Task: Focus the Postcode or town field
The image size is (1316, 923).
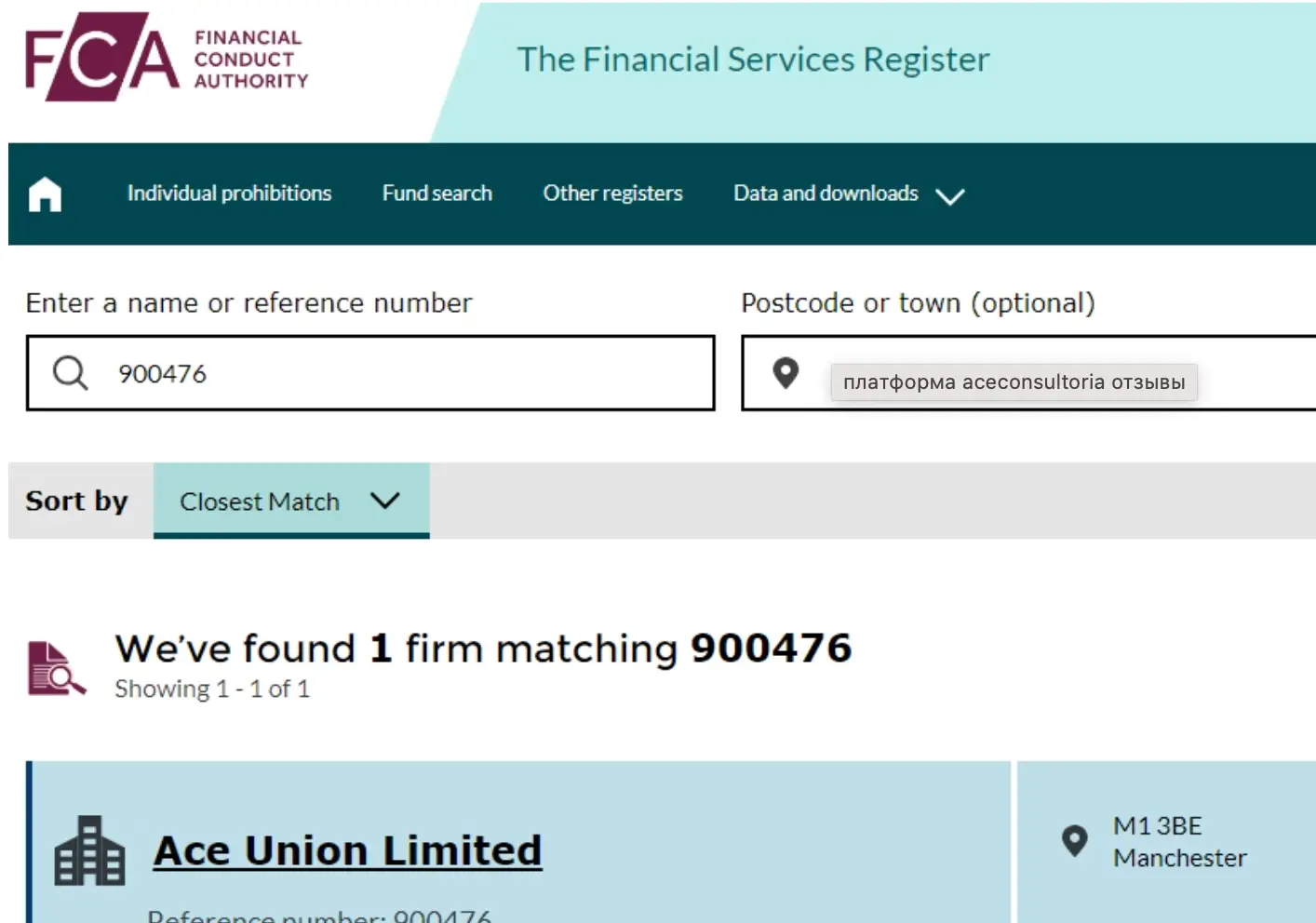Action: 1028,373
